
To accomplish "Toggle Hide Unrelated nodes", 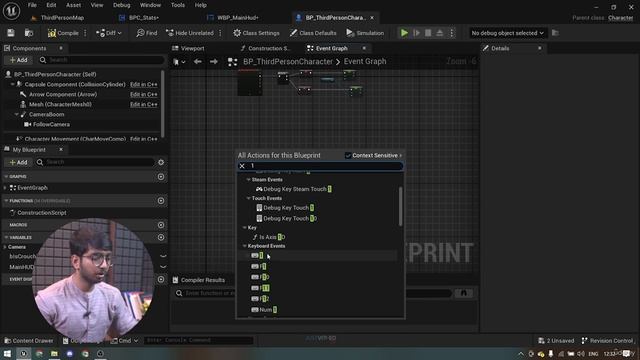I will click(190, 33).
